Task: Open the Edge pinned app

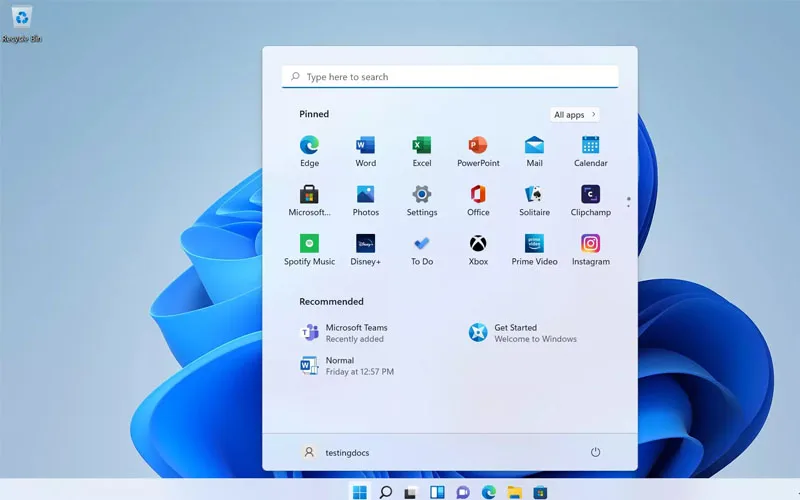Action: 309,151
